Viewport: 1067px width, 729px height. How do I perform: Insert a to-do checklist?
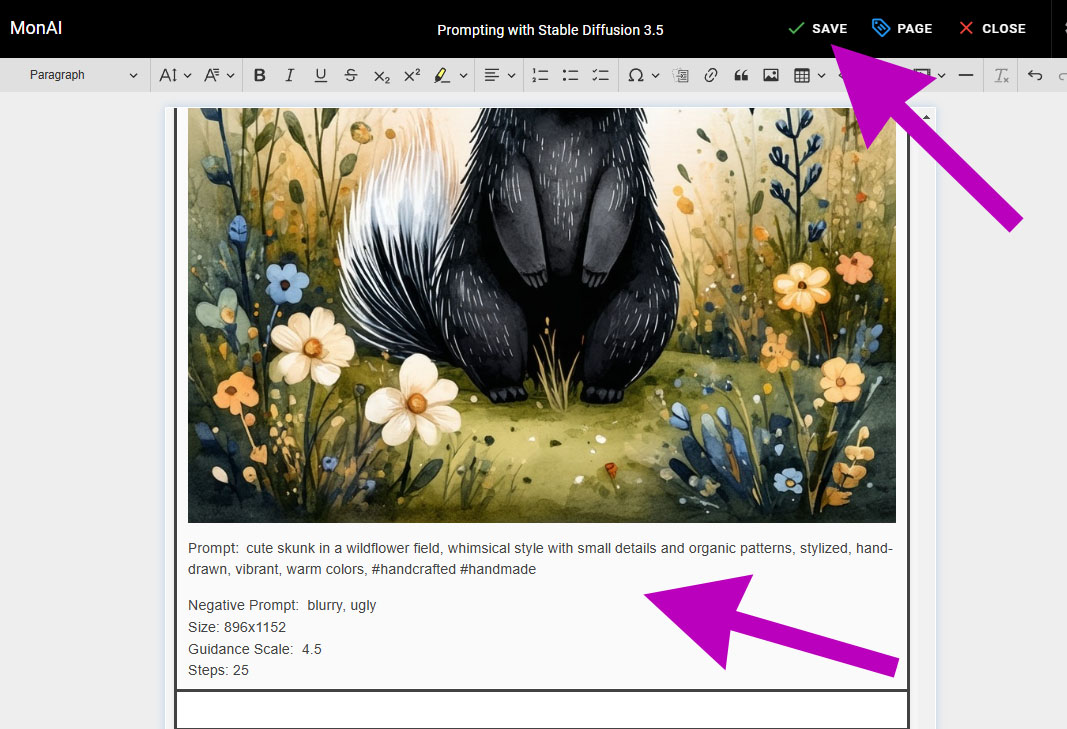[x=601, y=75]
